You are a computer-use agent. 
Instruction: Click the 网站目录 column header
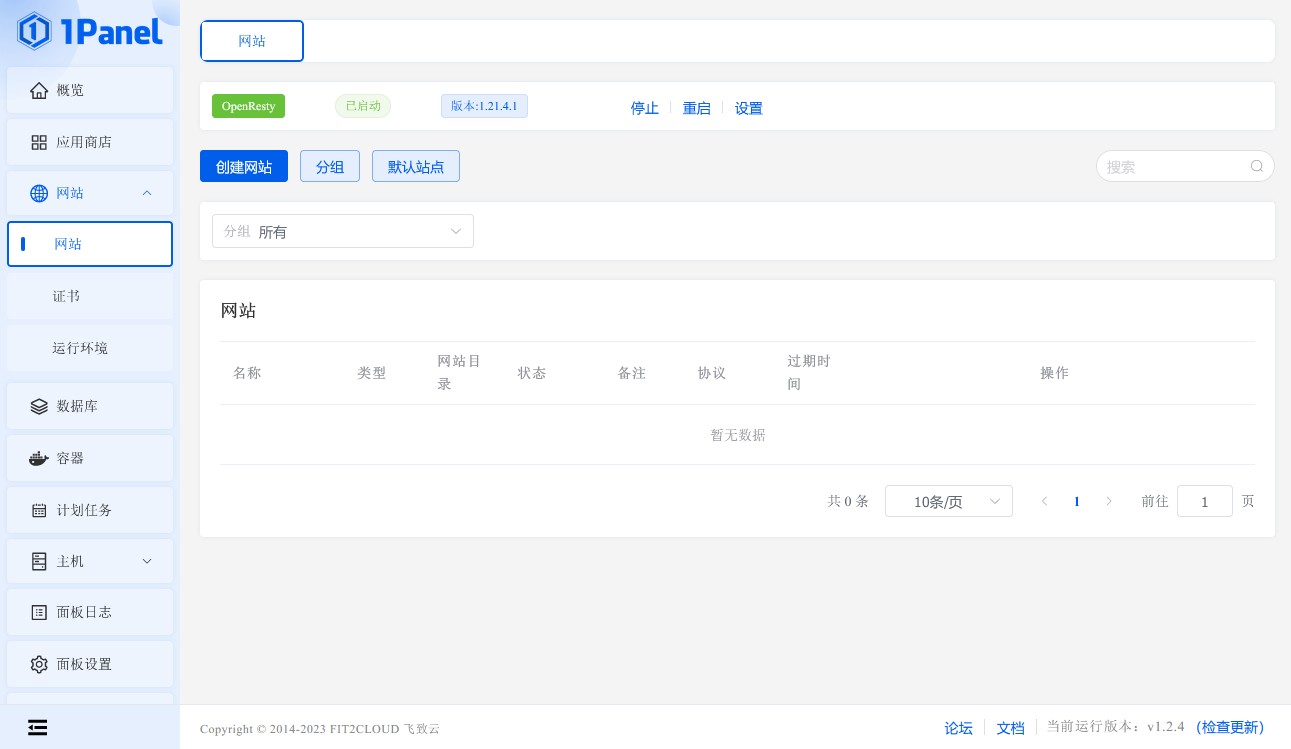[x=459, y=373]
